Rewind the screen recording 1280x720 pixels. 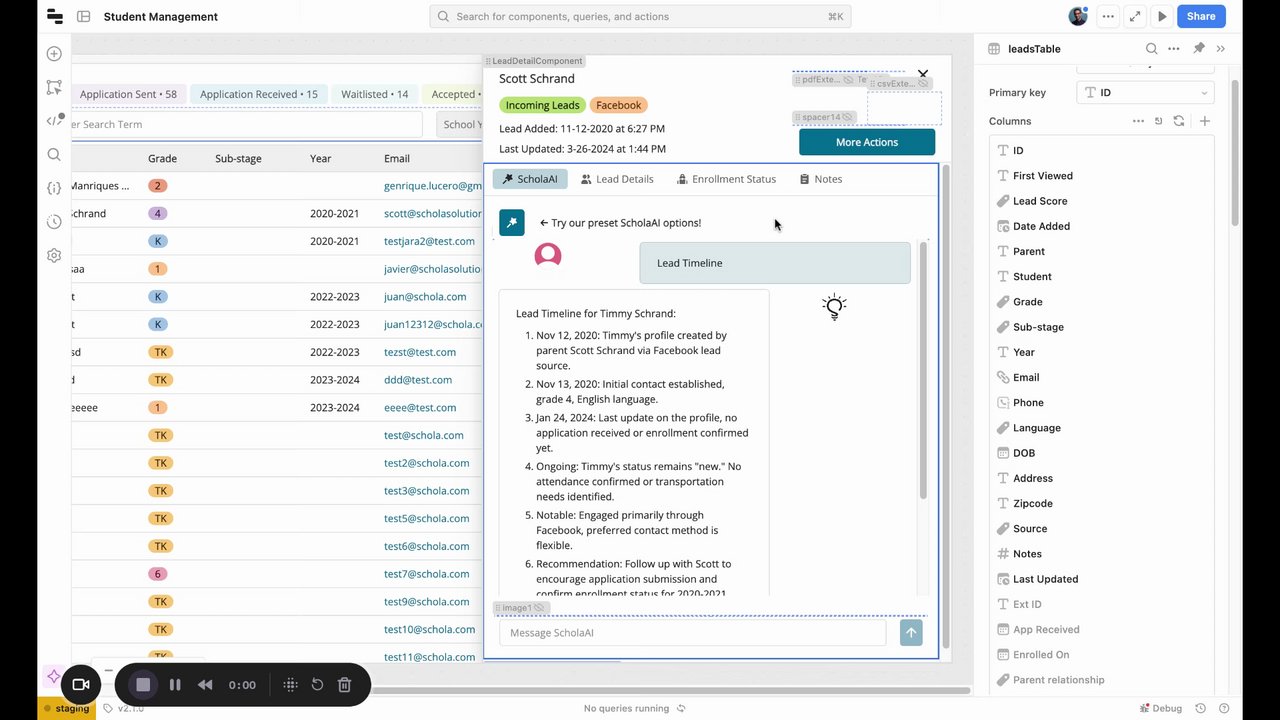(205, 685)
